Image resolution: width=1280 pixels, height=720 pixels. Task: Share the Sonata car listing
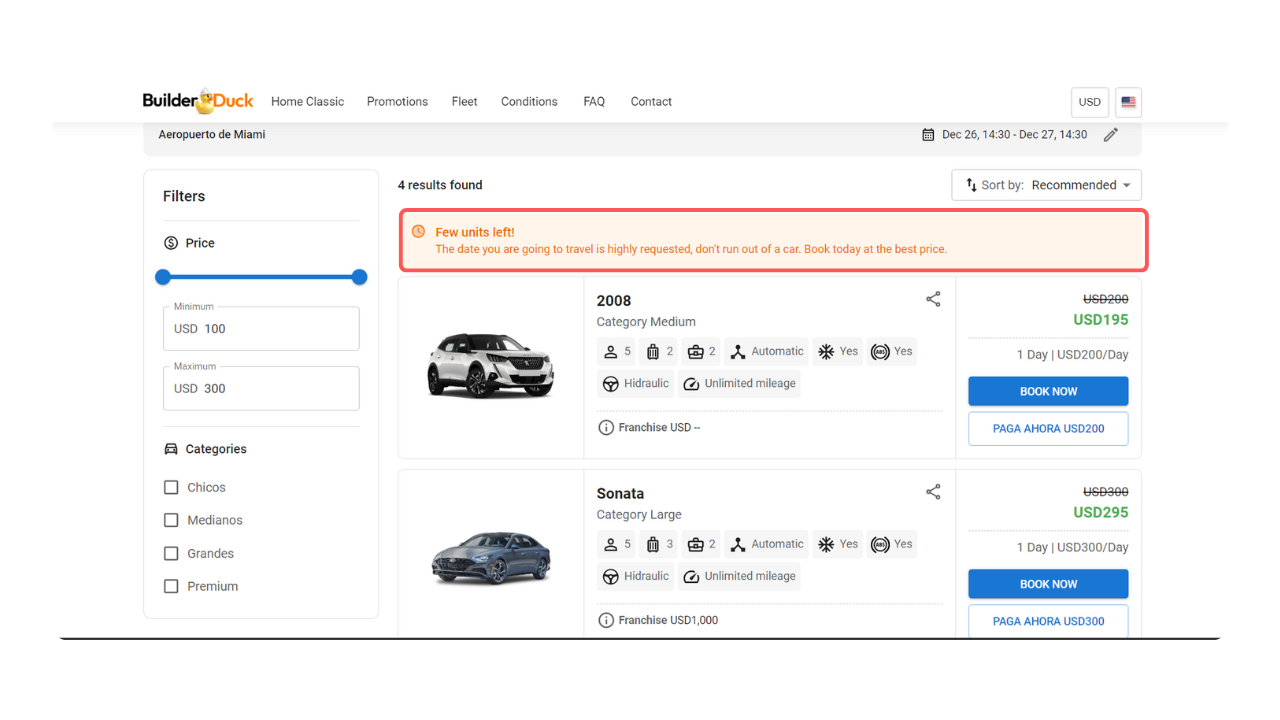tap(933, 492)
